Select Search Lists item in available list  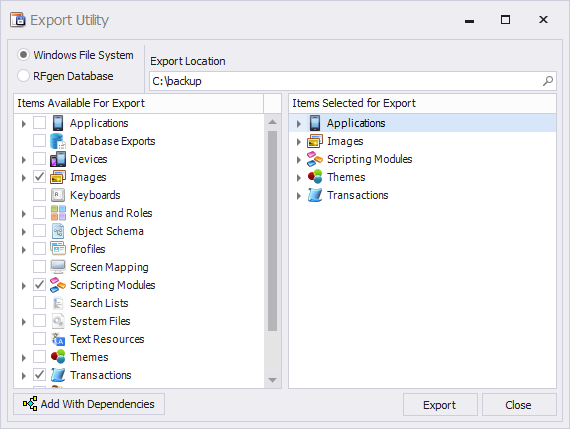tap(99, 303)
